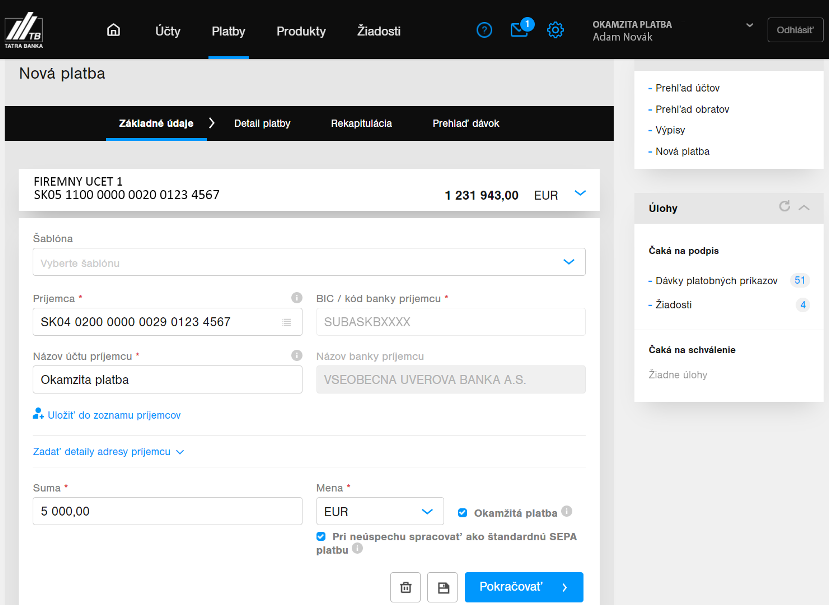Screen dimensions: 829x605
Task: Show info for Prijemca field
Action: click(x=297, y=298)
